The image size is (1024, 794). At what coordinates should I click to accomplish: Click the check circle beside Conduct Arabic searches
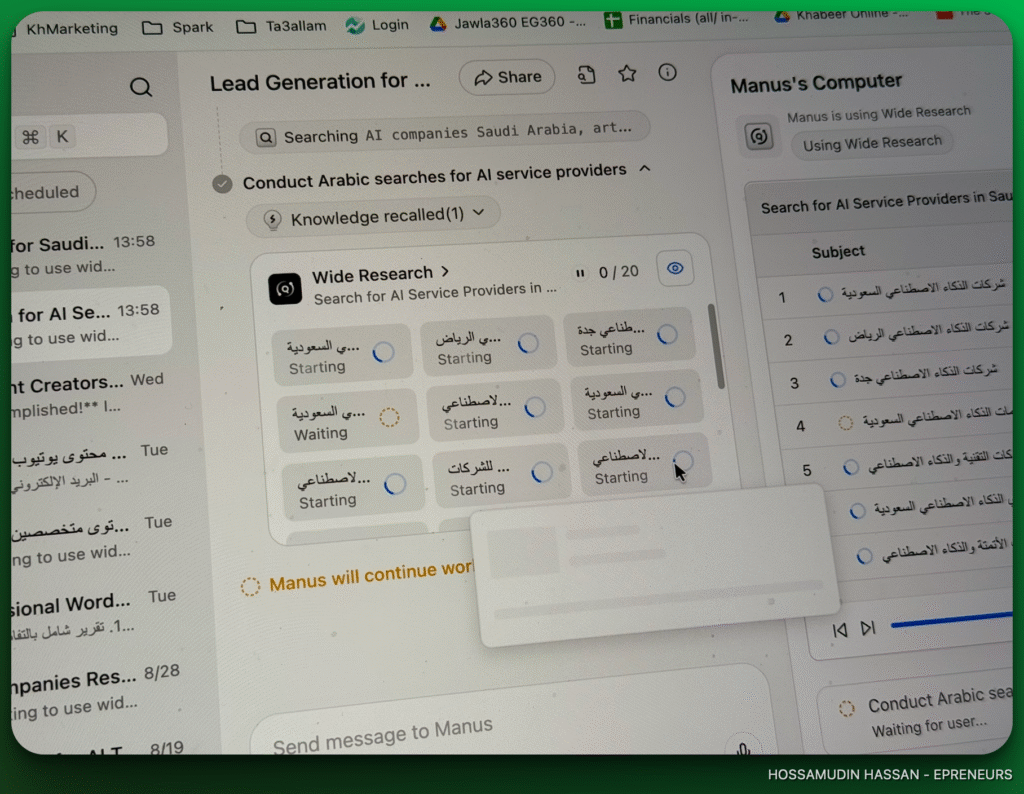223,184
